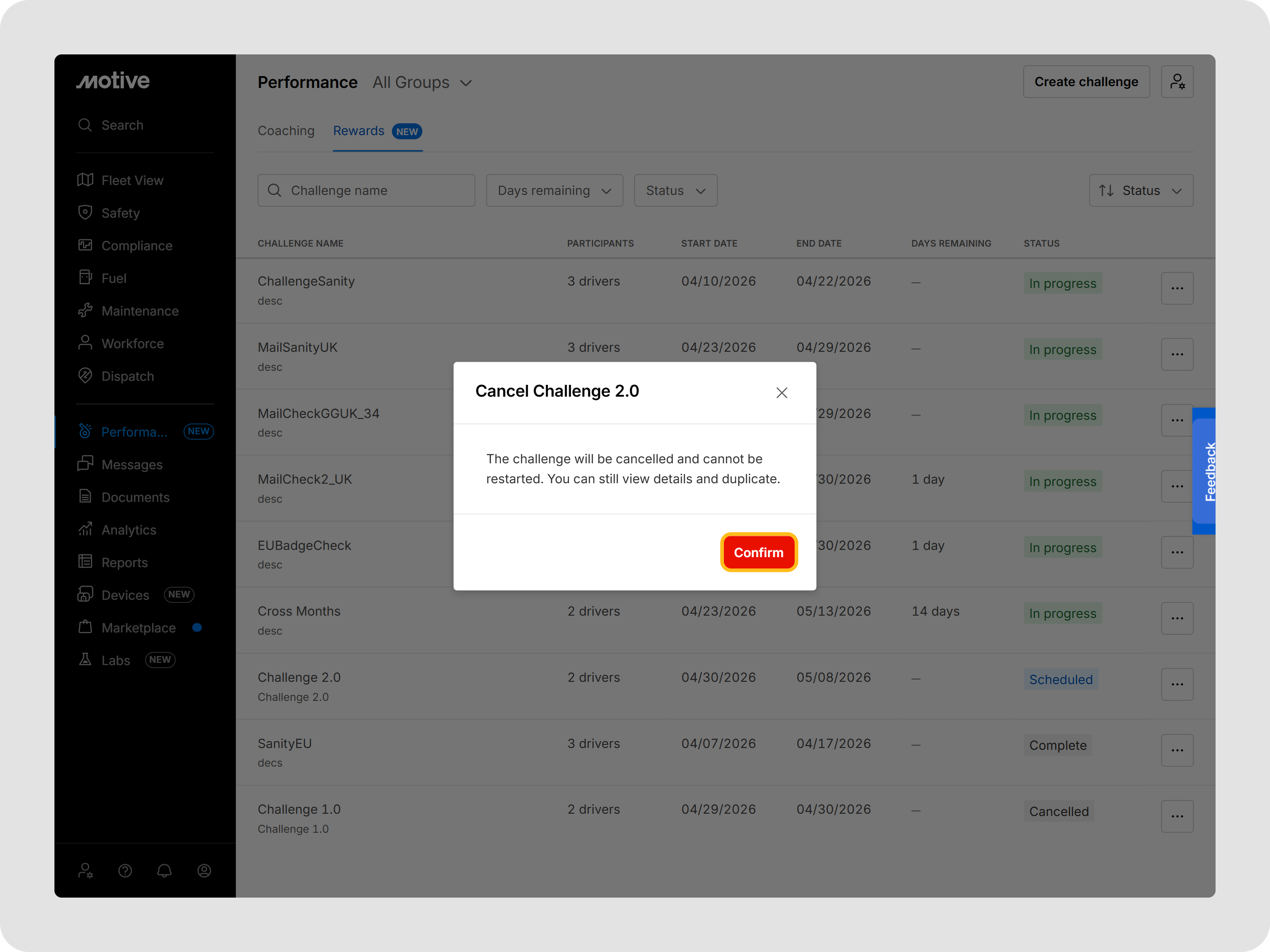Click the Days Remaining column header

[x=951, y=243]
